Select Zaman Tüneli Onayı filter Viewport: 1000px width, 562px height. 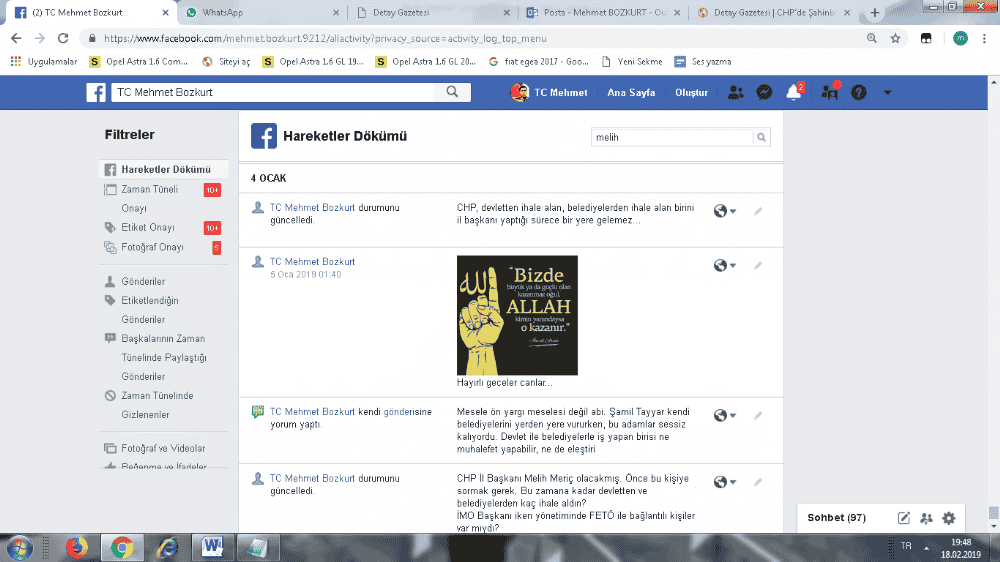[148, 189]
